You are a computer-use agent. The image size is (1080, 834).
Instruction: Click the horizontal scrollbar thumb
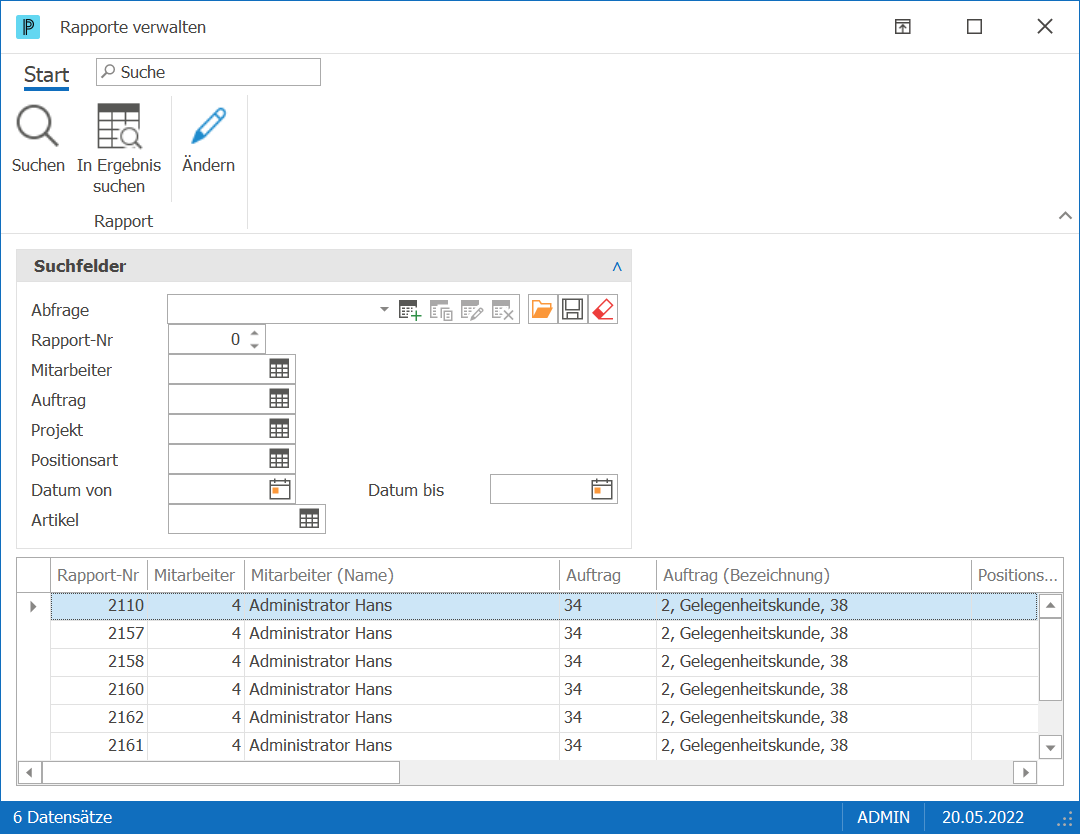coord(221,772)
